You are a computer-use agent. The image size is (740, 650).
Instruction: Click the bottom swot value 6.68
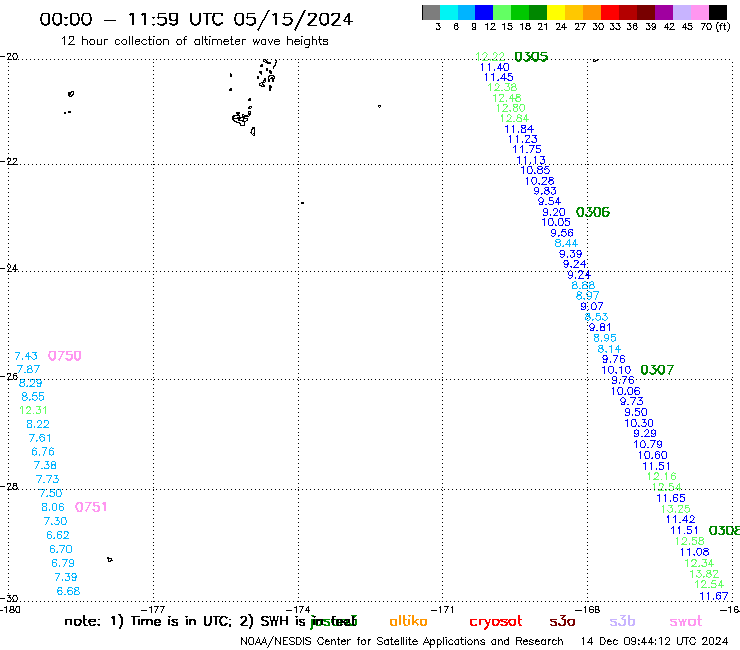point(68,591)
